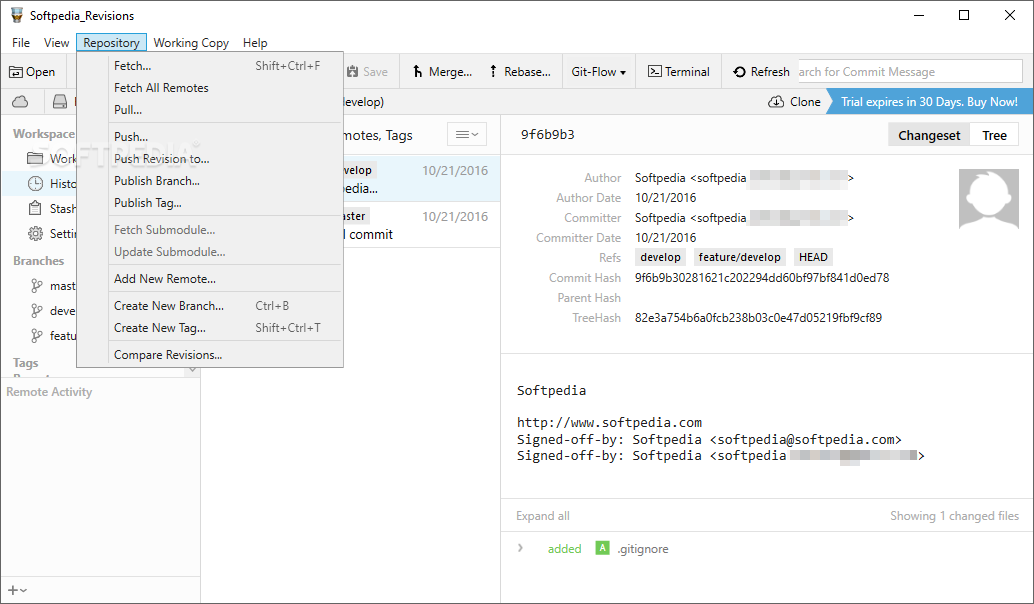Open the File menu
1034x604 pixels.
point(20,43)
